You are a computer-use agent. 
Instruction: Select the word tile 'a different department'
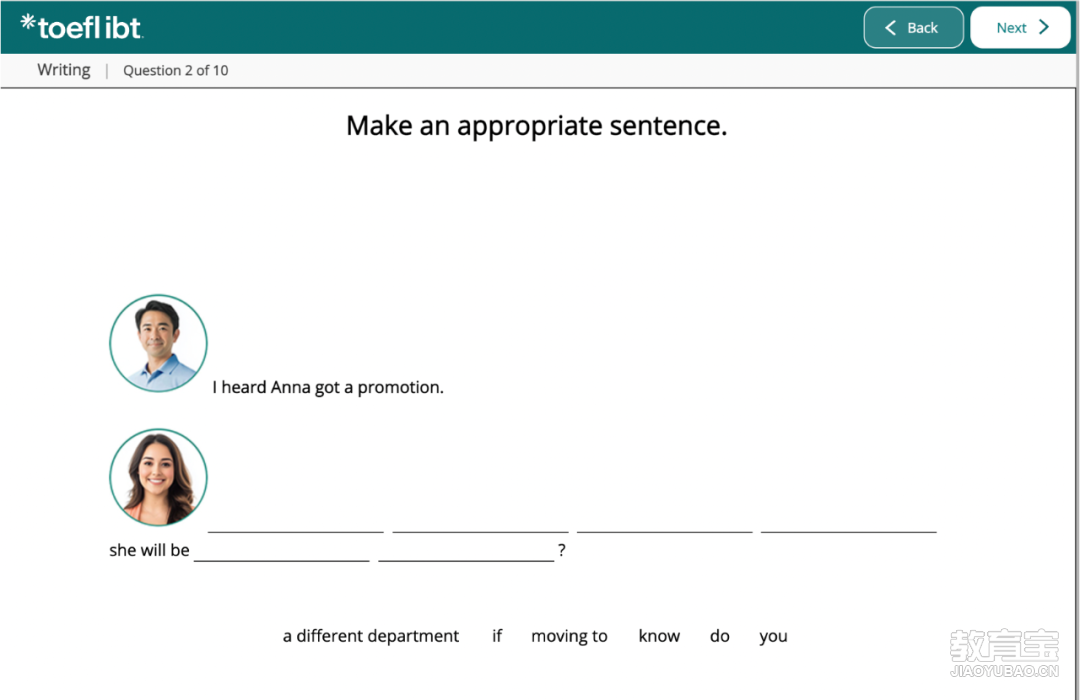[x=371, y=636]
